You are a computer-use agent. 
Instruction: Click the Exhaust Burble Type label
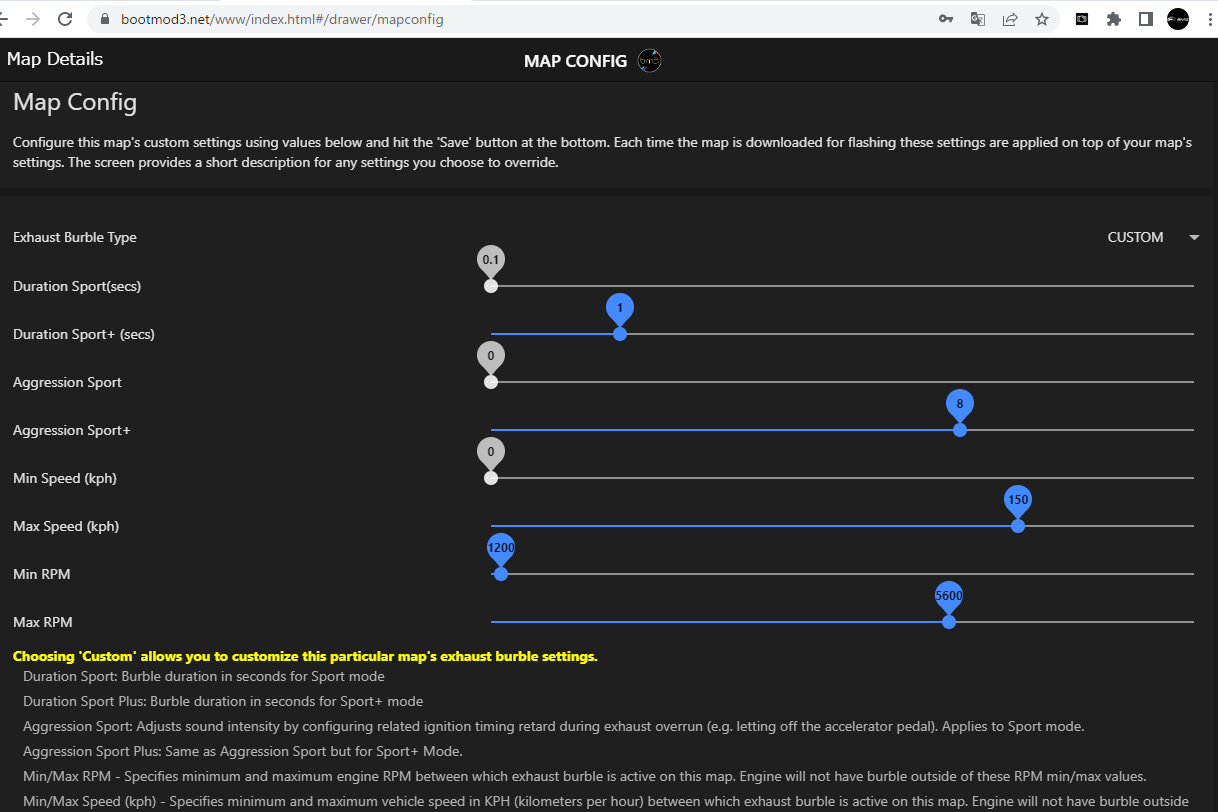[75, 238]
